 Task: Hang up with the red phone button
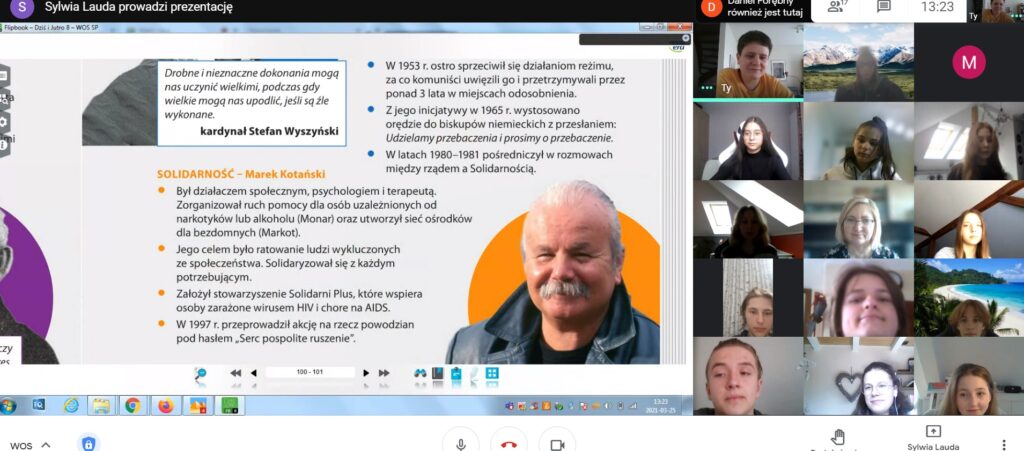509,444
